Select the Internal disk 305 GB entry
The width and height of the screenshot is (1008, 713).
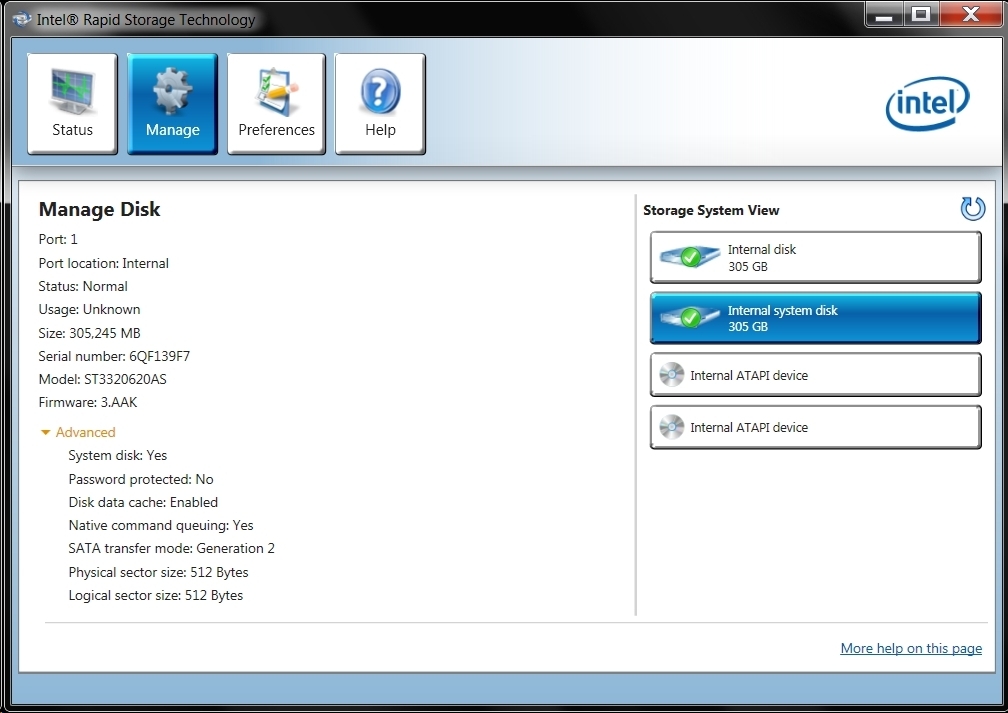[816, 257]
